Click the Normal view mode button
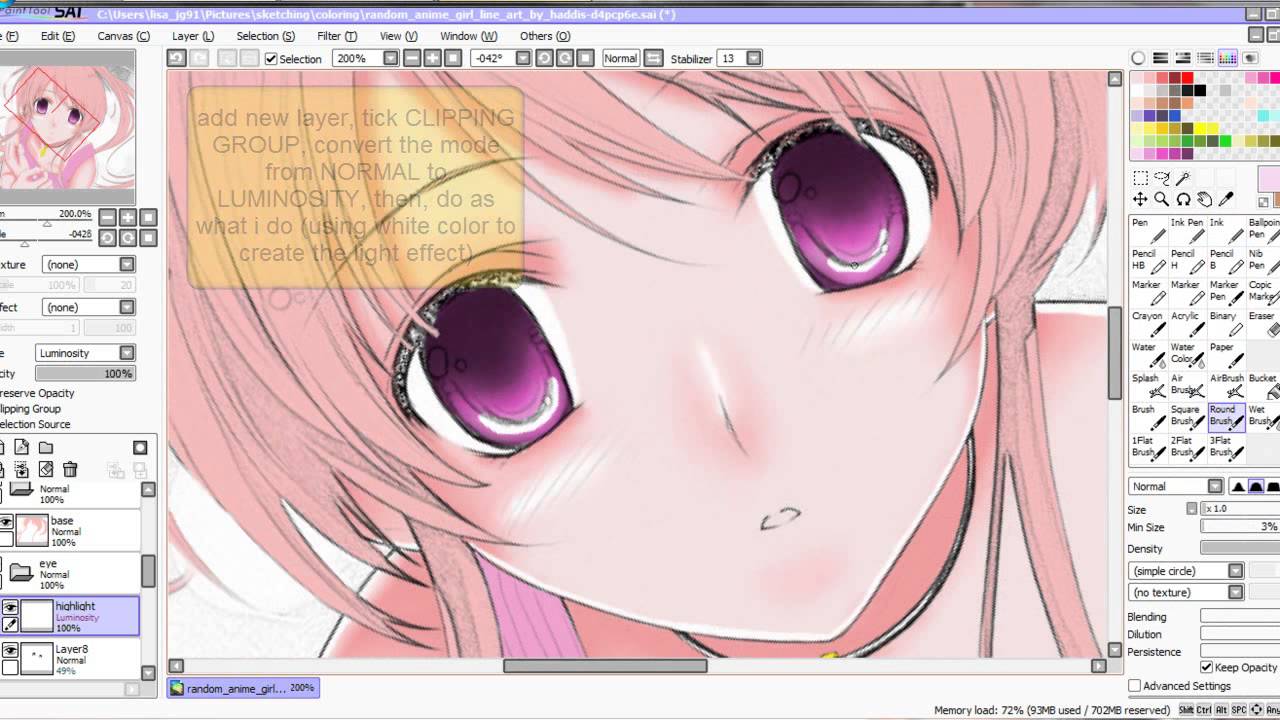This screenshot has height=720, width=1280. [620, 59]
